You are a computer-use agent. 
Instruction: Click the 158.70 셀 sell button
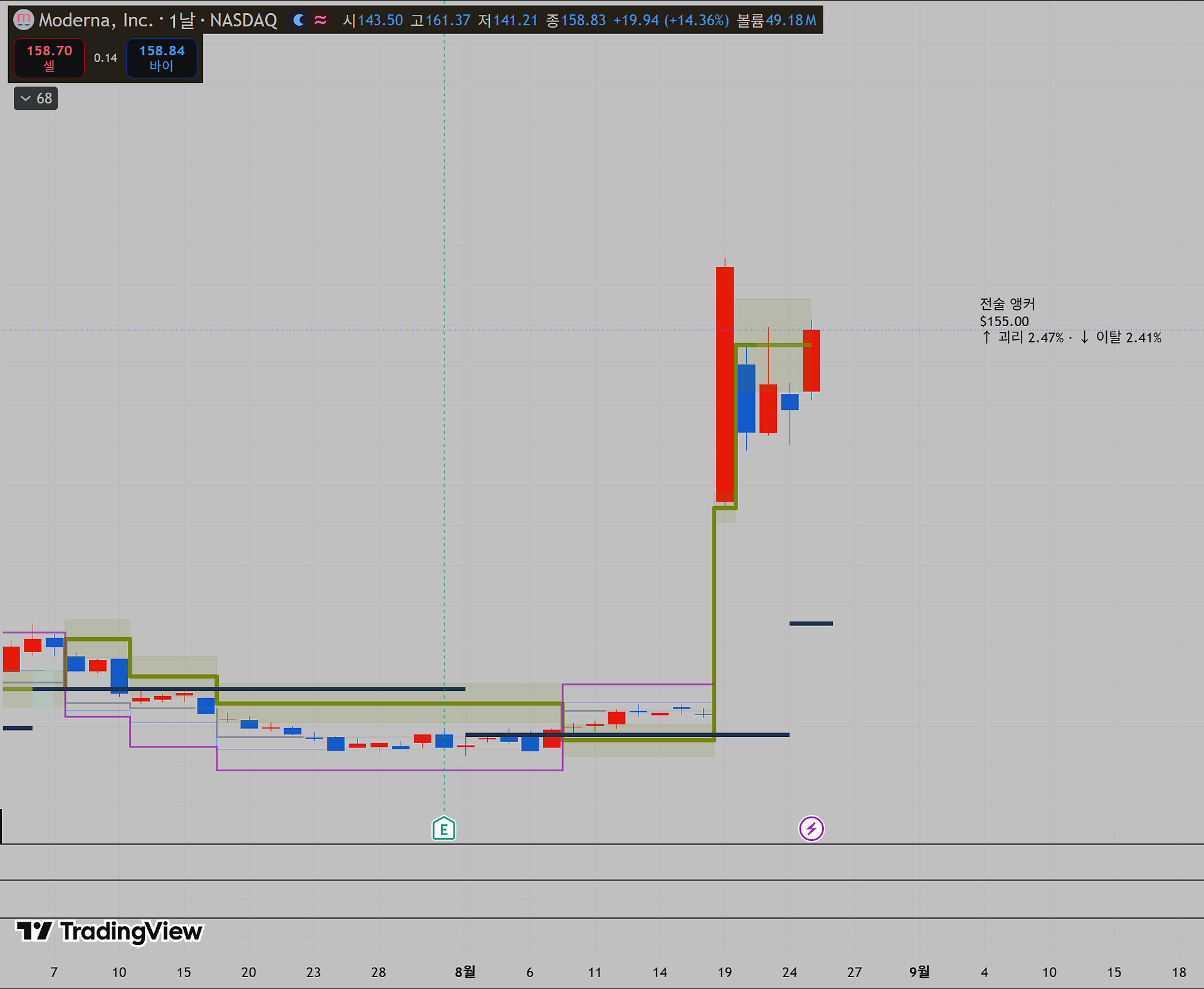(x=49, y=58)
